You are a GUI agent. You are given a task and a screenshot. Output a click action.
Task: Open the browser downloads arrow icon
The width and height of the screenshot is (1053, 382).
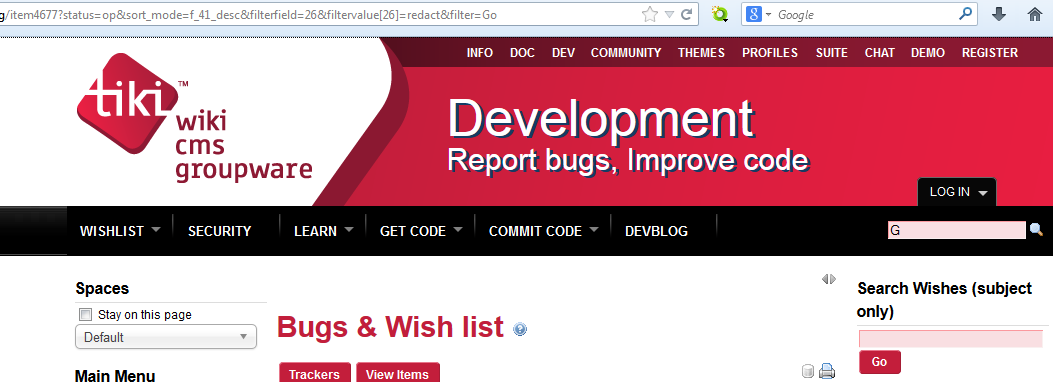999,14
